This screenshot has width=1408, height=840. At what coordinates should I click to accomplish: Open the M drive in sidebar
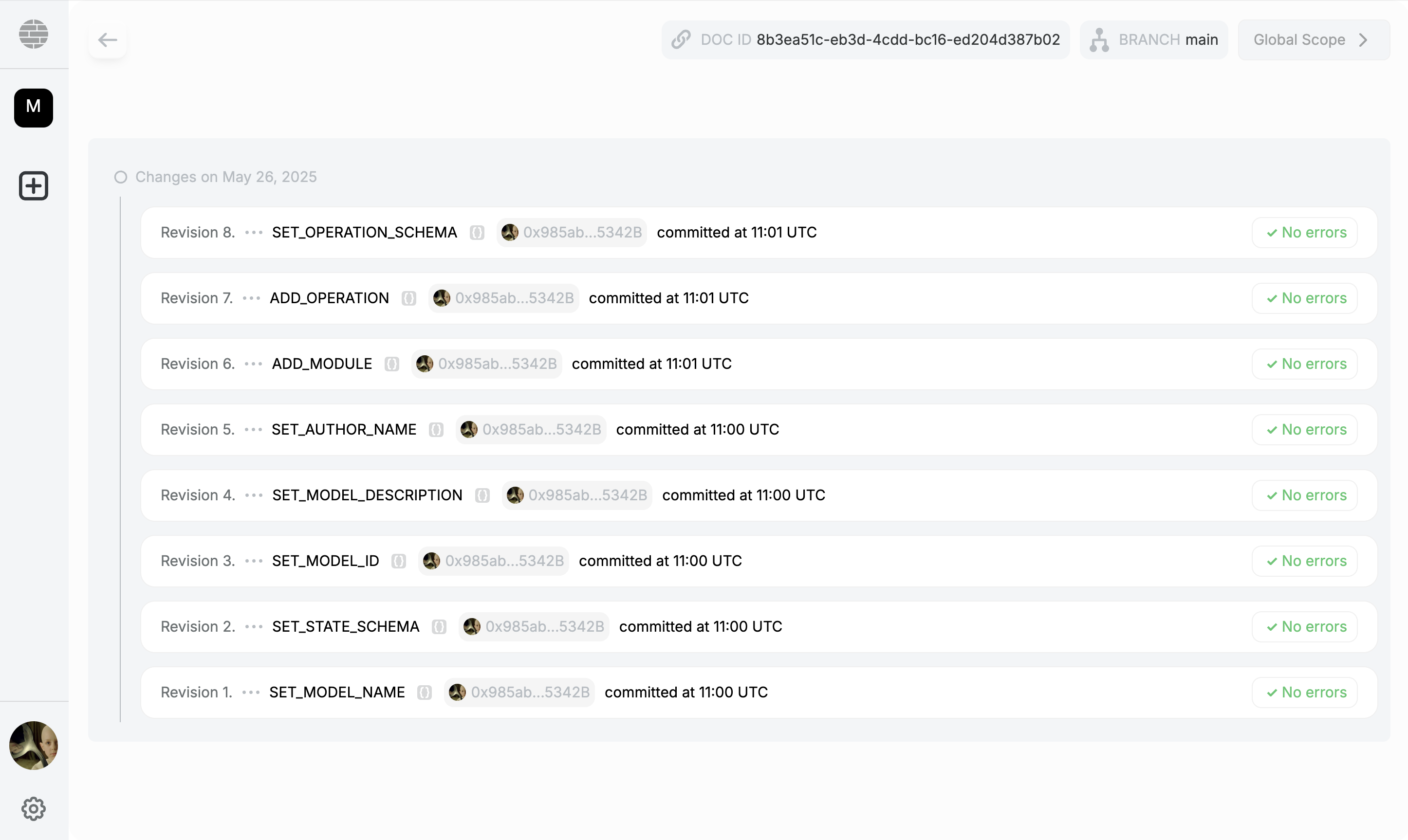pyautogui.click(x=34, y=108)
